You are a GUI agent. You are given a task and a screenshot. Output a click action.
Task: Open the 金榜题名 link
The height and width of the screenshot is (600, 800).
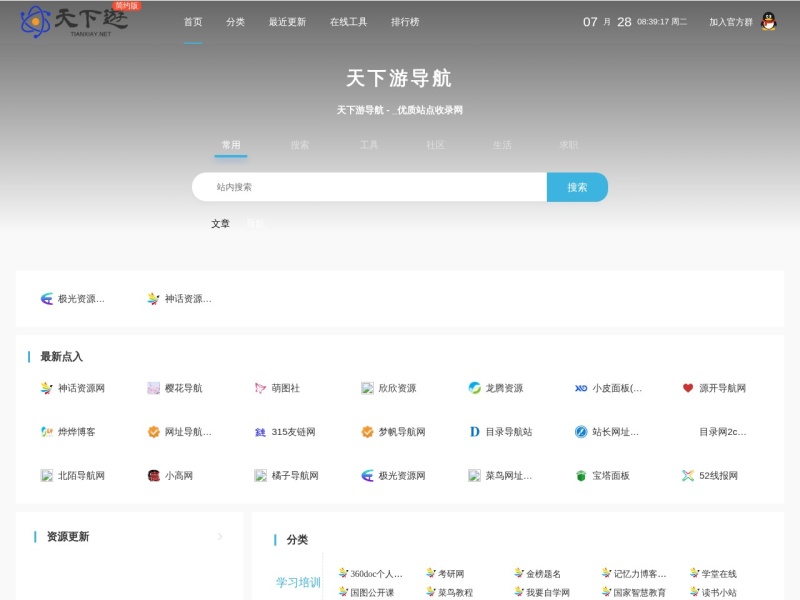pyautogui.click(x=543, y=574)
